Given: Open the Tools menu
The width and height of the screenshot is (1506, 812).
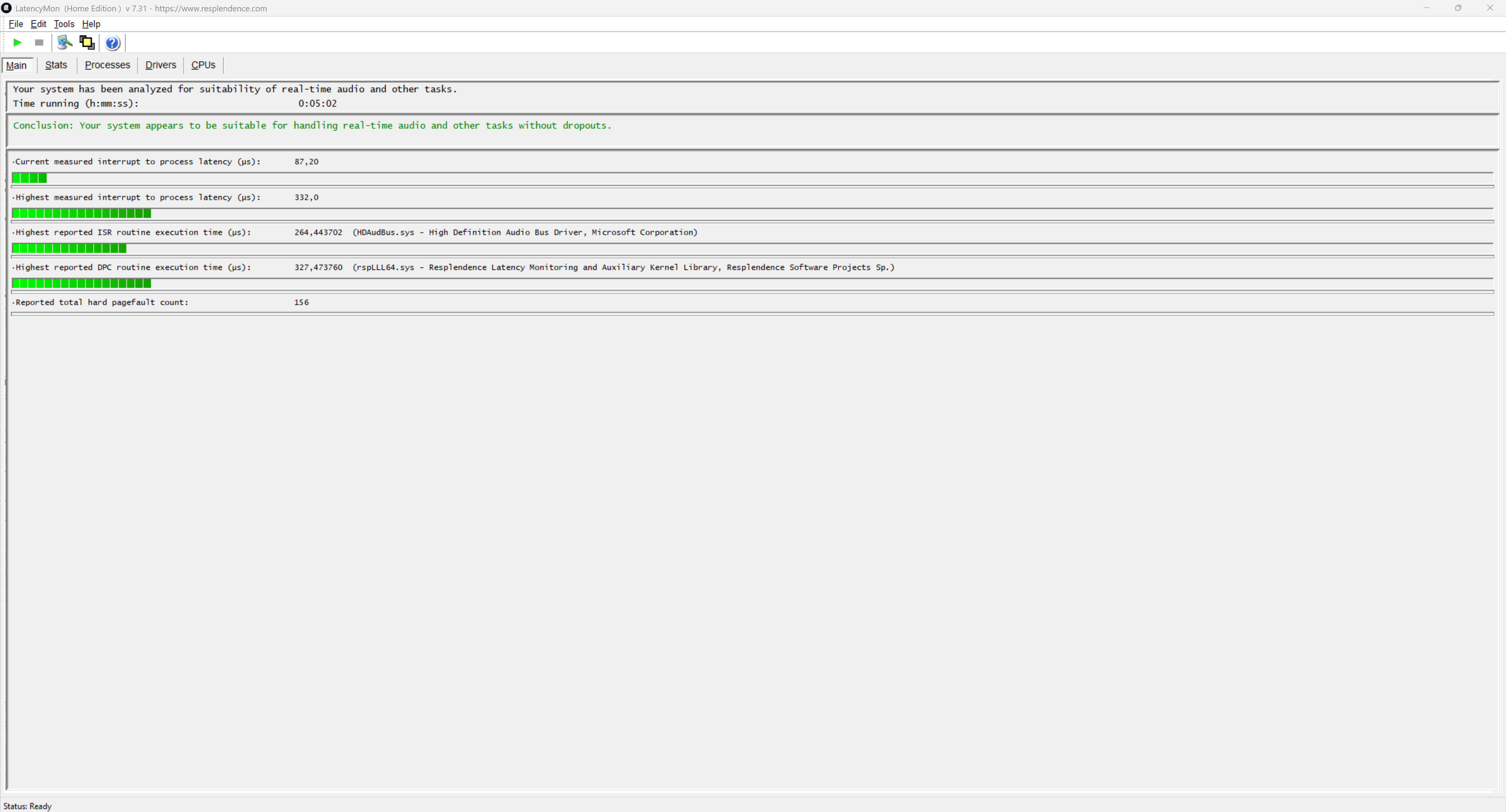Looking at the screenshot, I should [64, 24].
